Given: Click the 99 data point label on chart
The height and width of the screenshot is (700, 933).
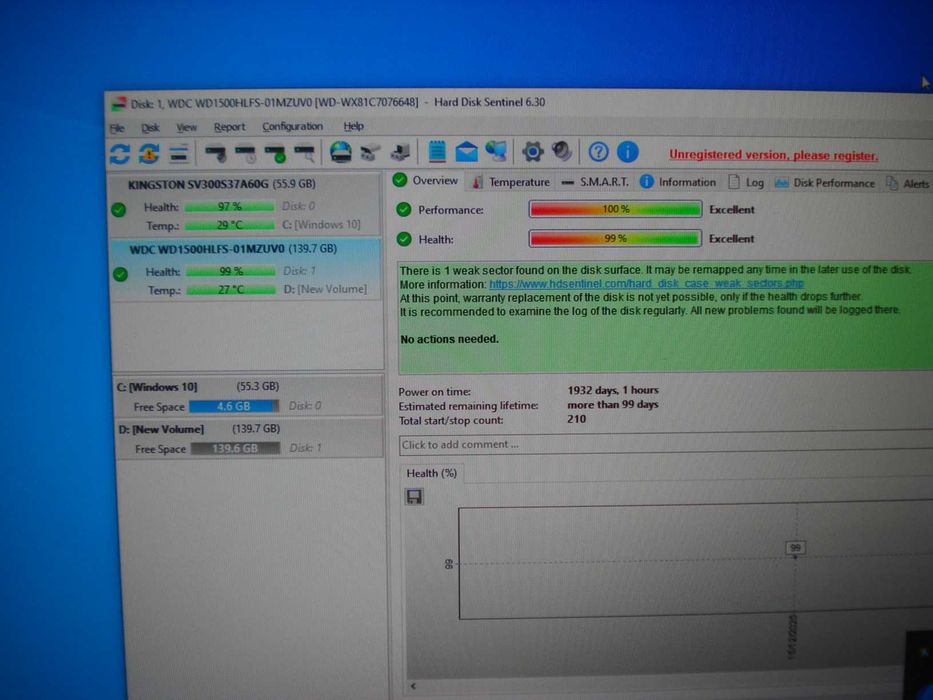Looking at the screenshot, I should (x=796, y=548).
